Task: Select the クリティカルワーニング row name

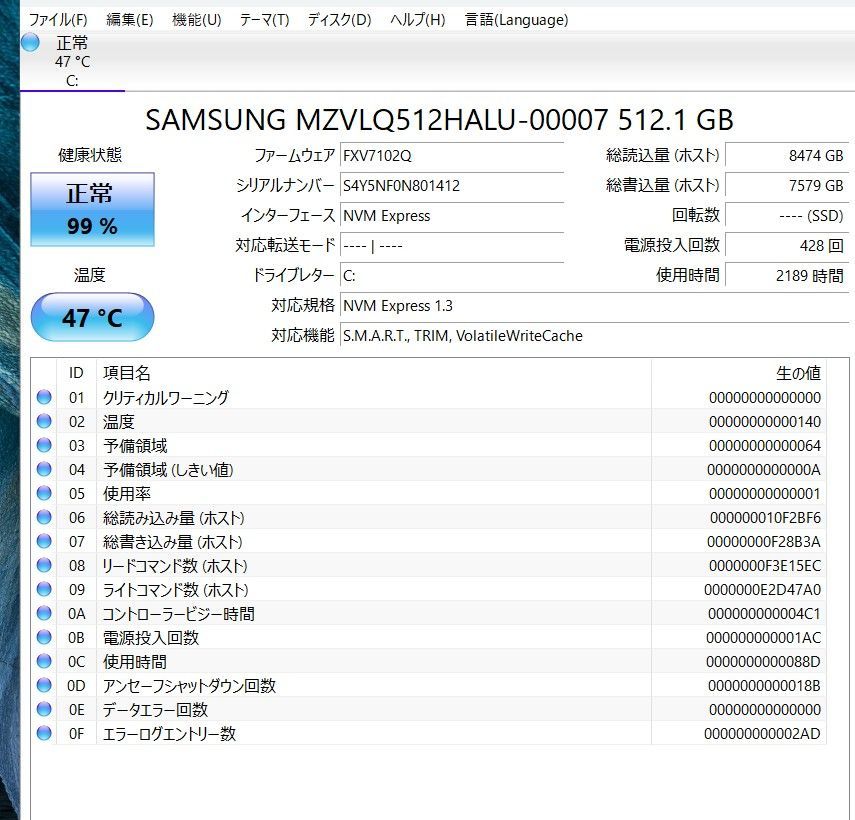Action: pyautogui.click(x=166, y=397)
